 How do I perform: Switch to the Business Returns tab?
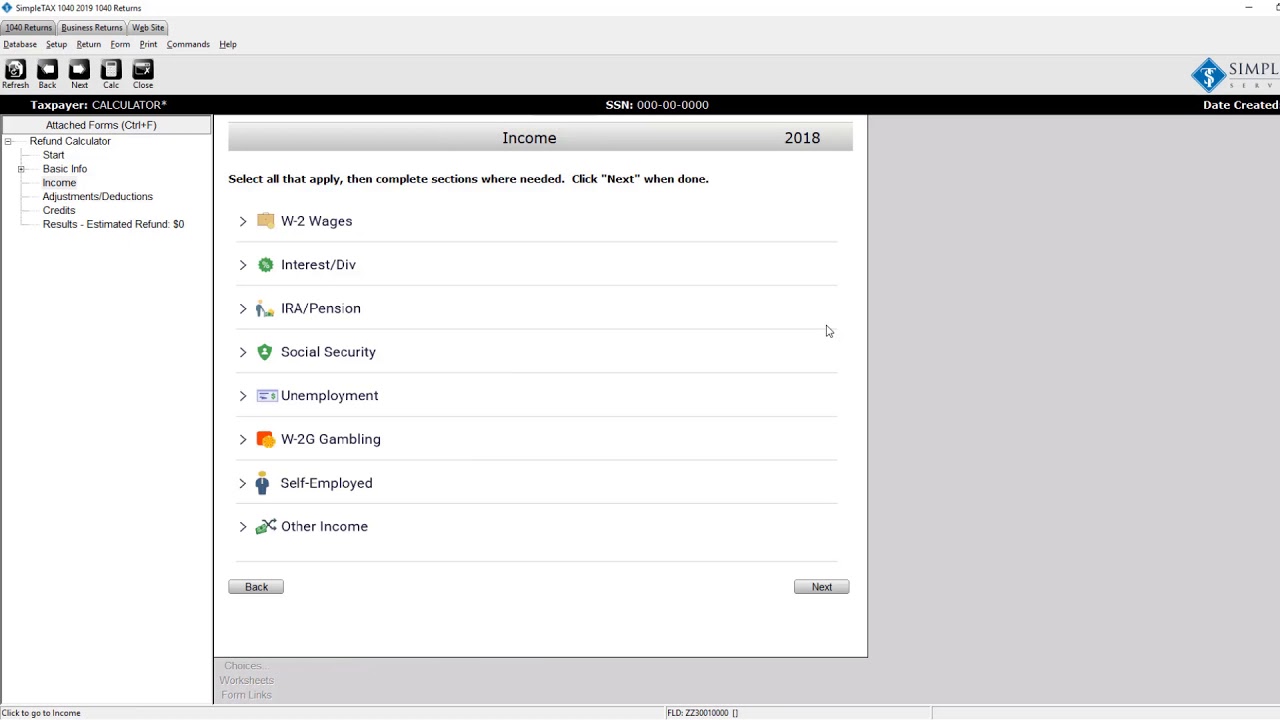pos(91,28)
